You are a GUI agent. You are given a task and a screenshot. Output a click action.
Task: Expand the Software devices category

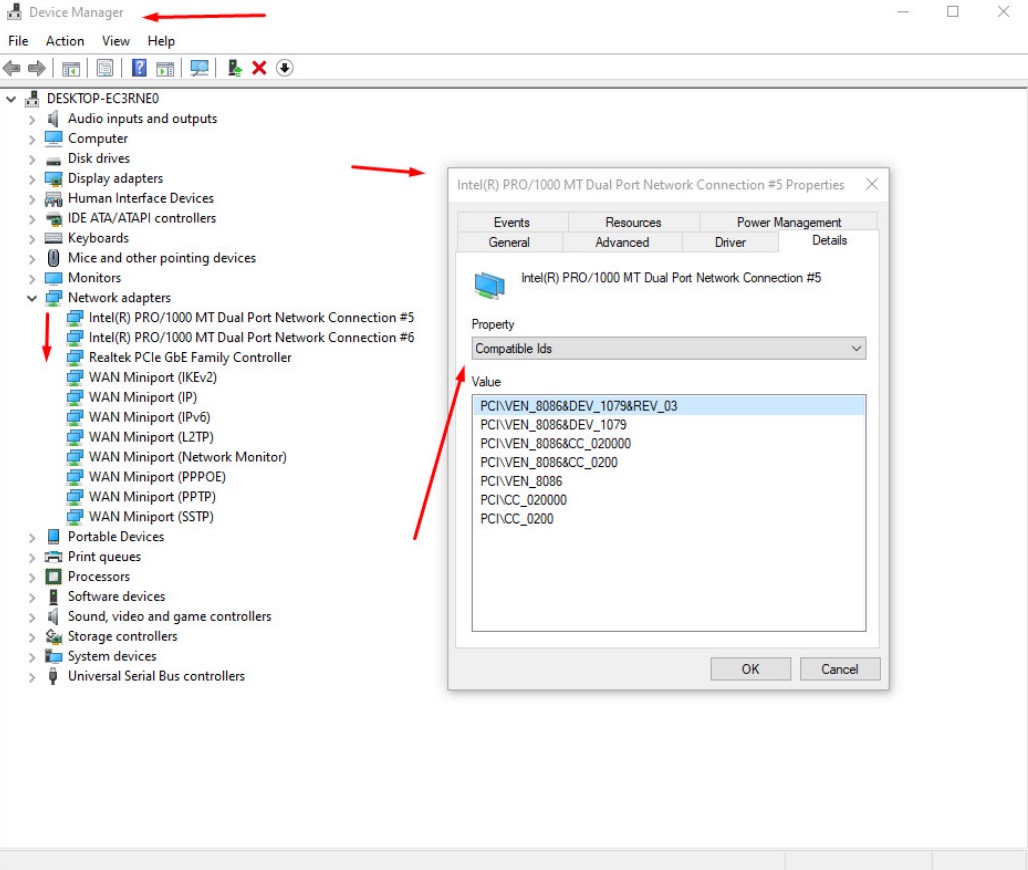(31, 597)
